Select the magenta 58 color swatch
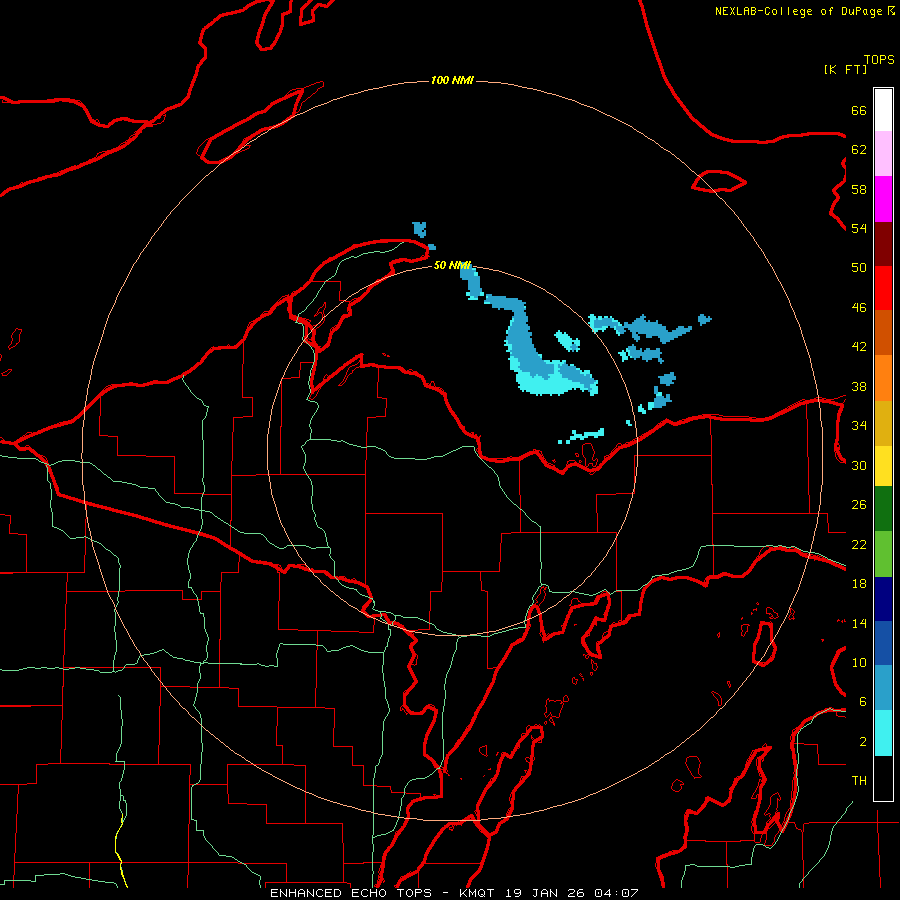The height and width of the screenshot is (900, 900). [883, 199]
